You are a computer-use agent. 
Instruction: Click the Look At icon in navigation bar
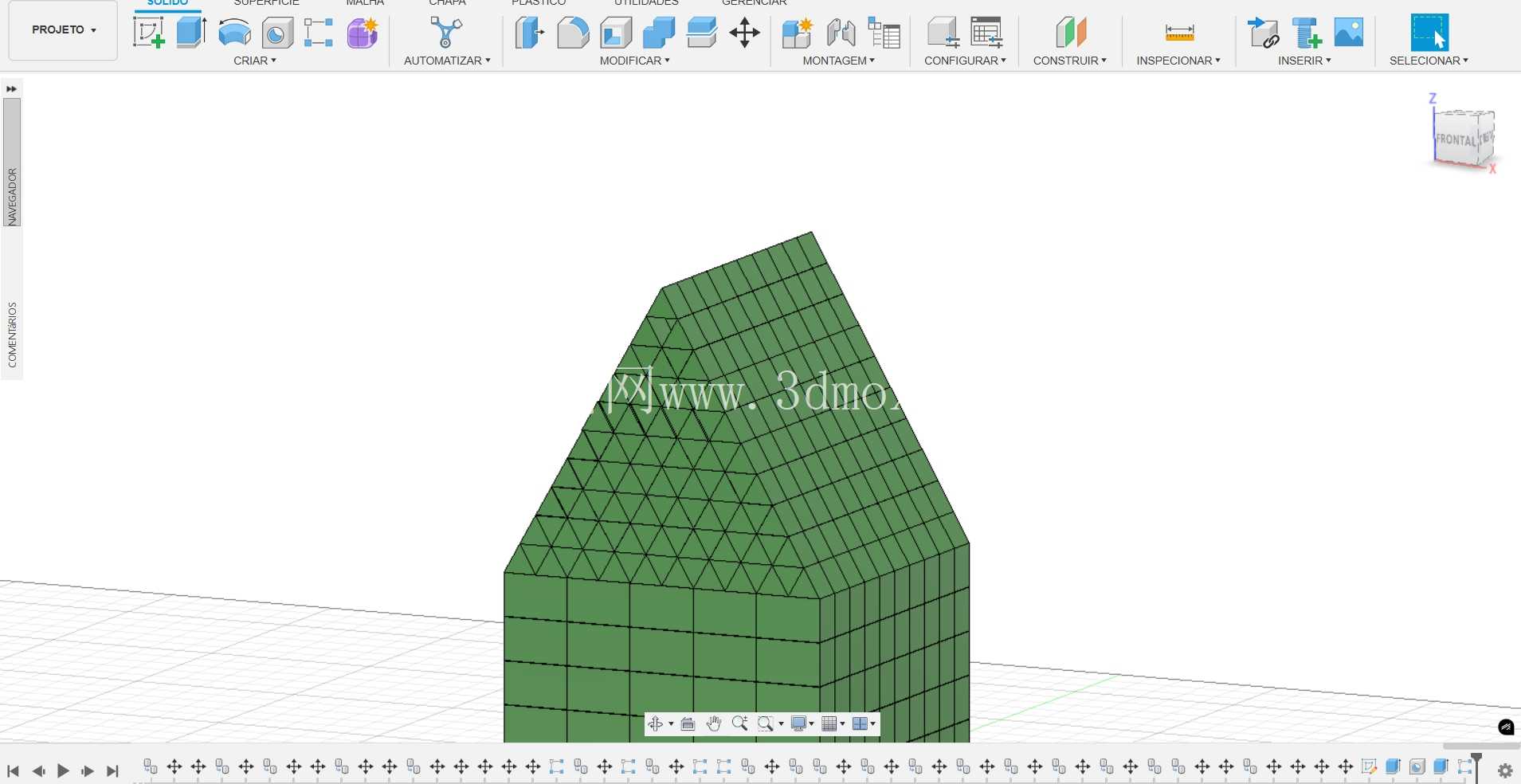point(688,724)
